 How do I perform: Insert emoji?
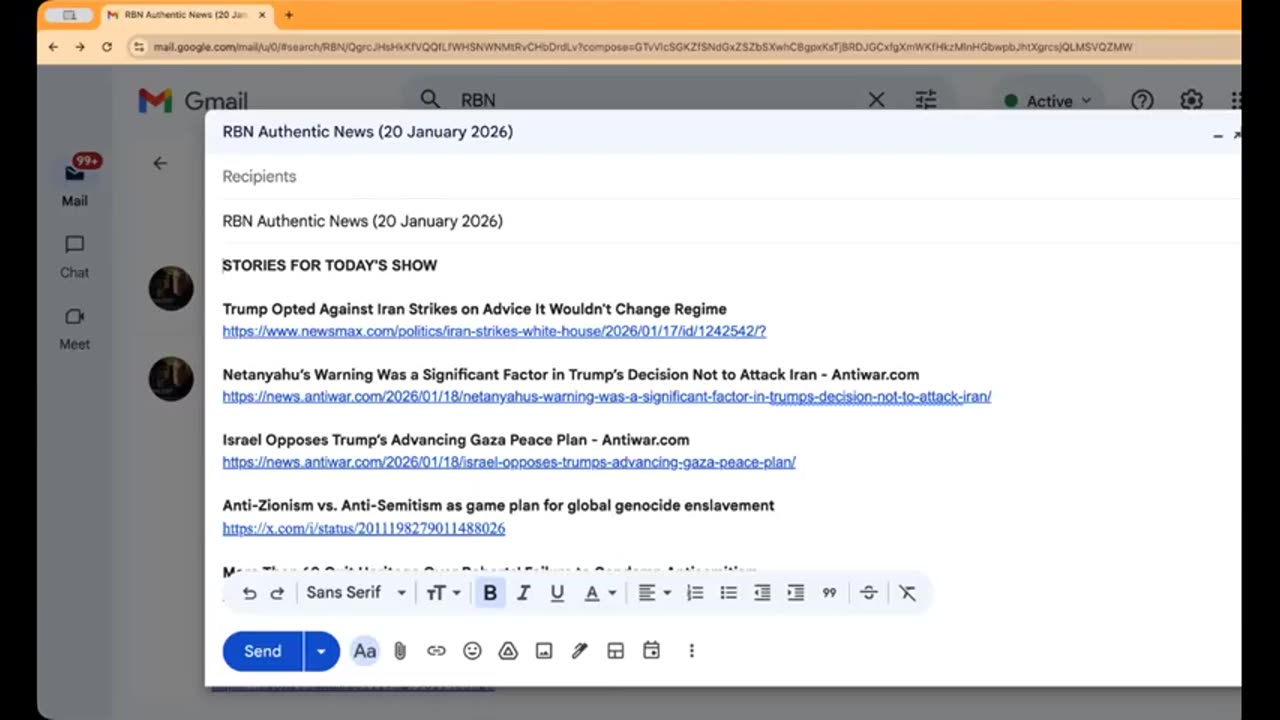coord(472,651)
